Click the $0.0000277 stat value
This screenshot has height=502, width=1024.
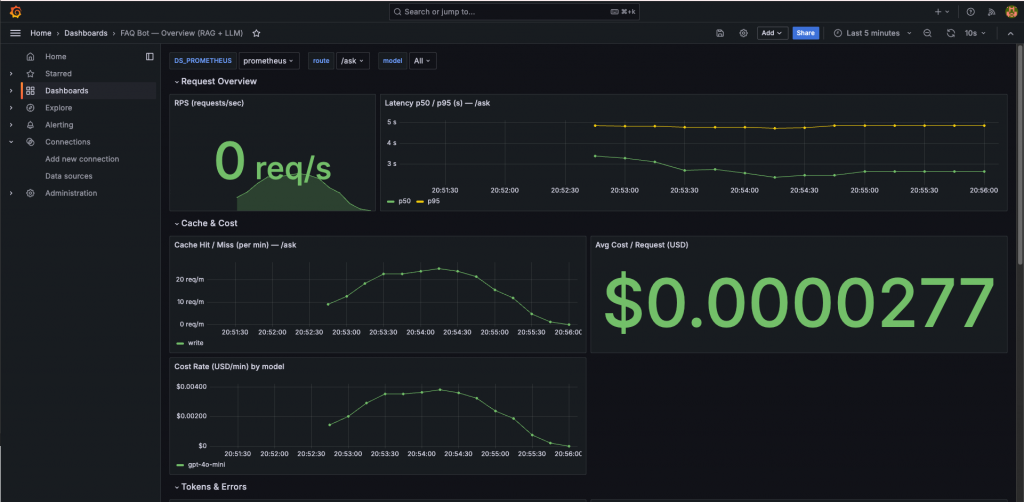[x=799, y=303]
